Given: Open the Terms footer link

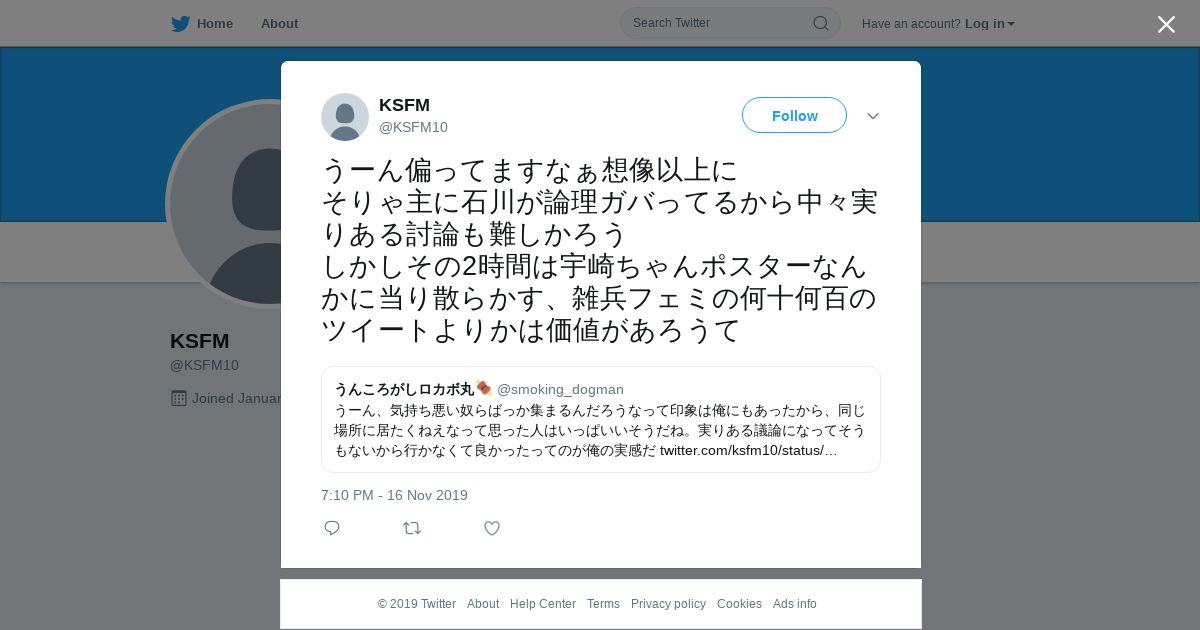Looking at the screenshot, I should pyautogui.click(x=603, y=604).
